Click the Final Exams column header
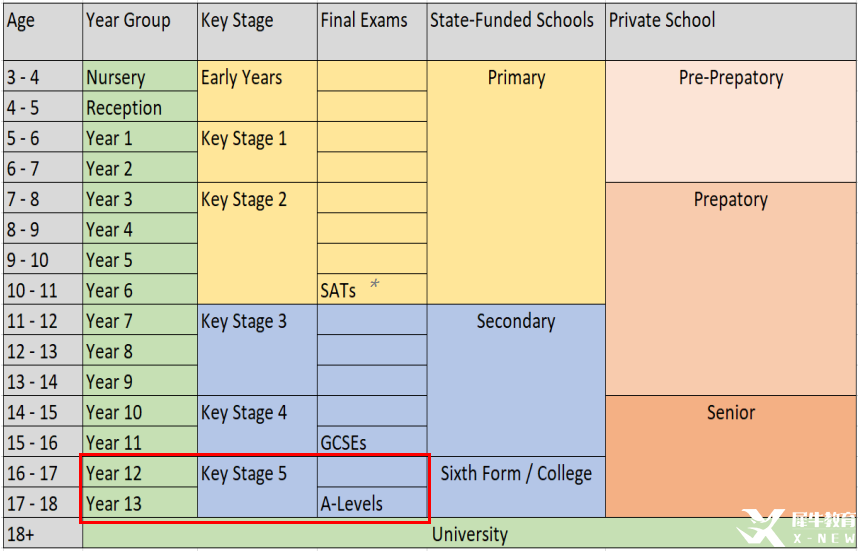 [364, 20]
